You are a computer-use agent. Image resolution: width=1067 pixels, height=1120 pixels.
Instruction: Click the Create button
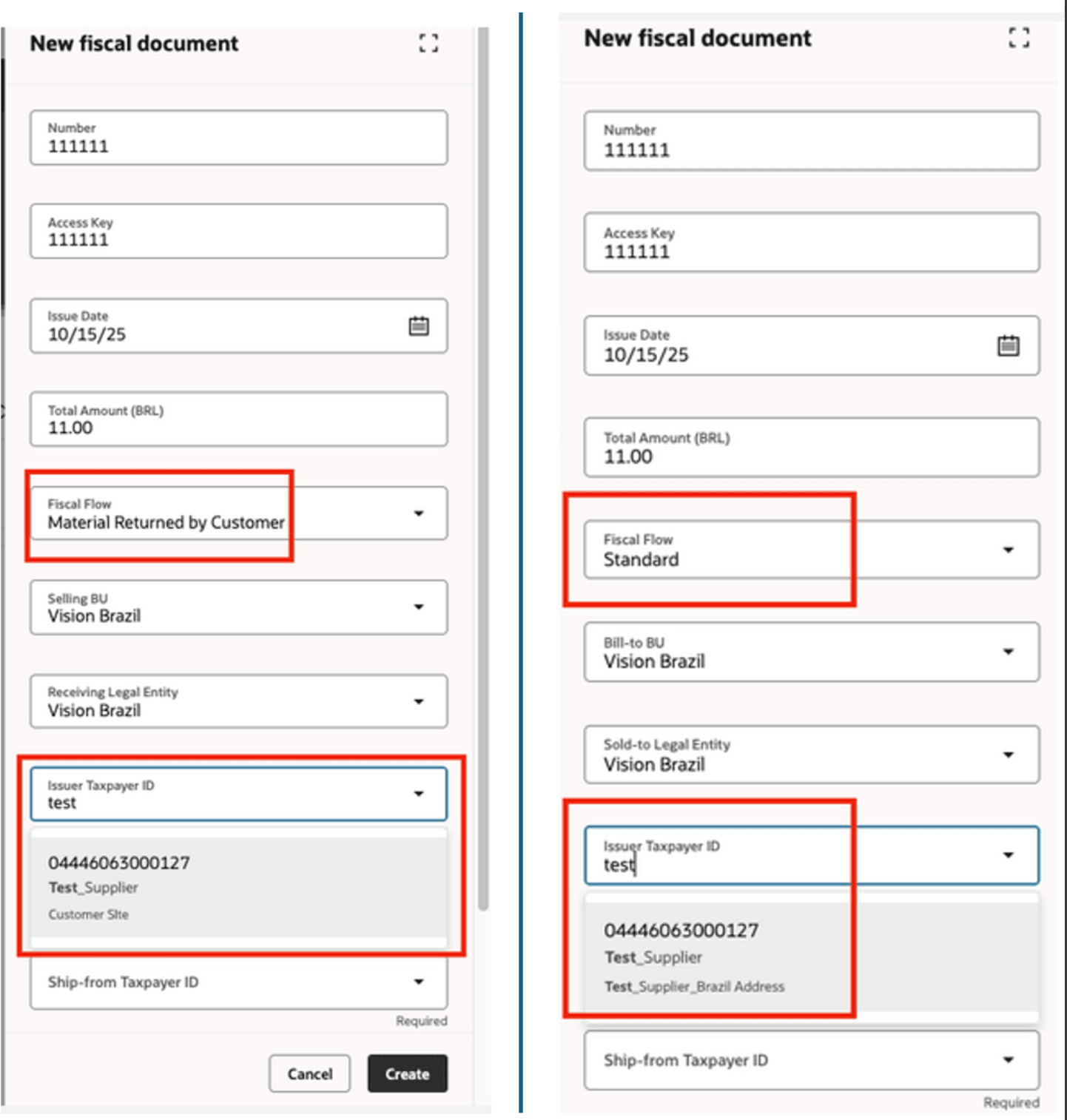pos(408,1073)
